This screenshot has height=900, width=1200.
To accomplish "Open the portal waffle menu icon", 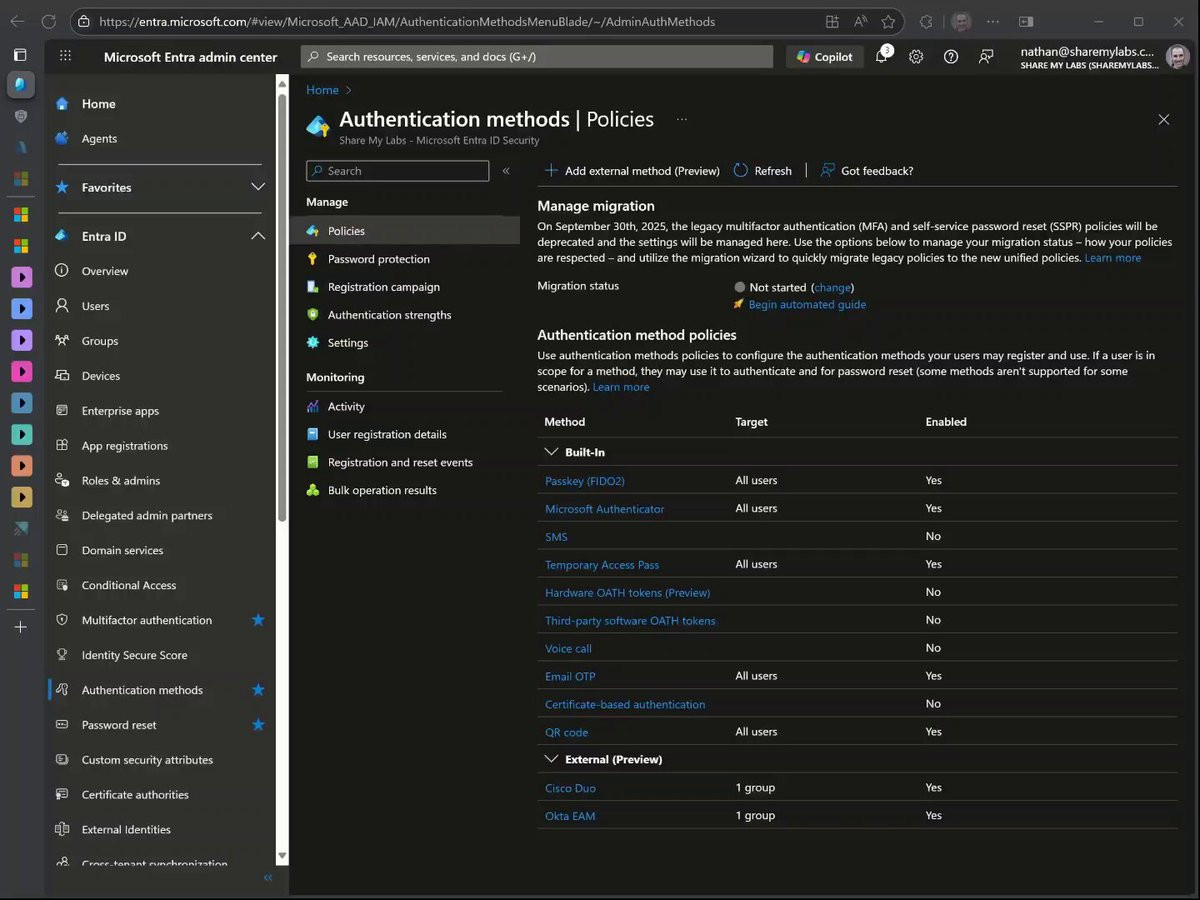I will point(65,57).
